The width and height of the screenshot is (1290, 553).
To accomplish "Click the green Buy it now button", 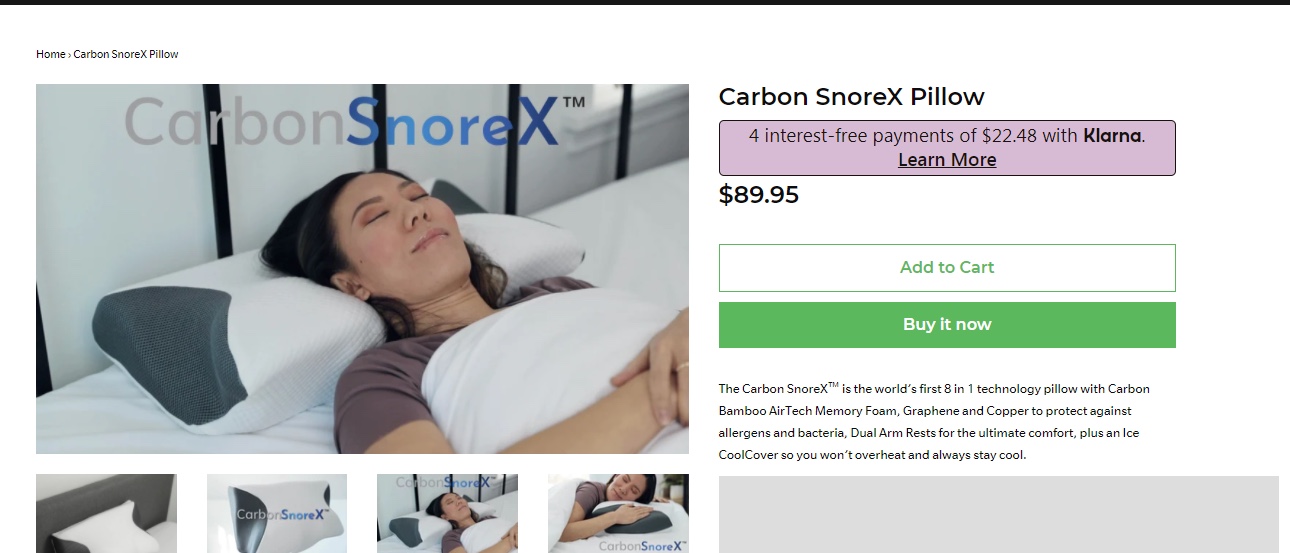I will coord(947,325).
